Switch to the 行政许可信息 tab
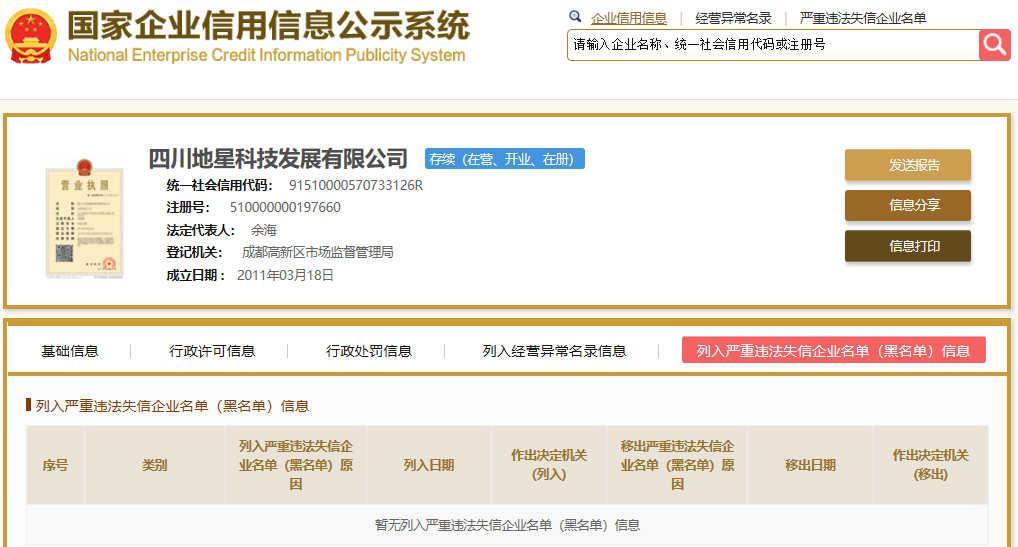 click(x=212, y=351)
